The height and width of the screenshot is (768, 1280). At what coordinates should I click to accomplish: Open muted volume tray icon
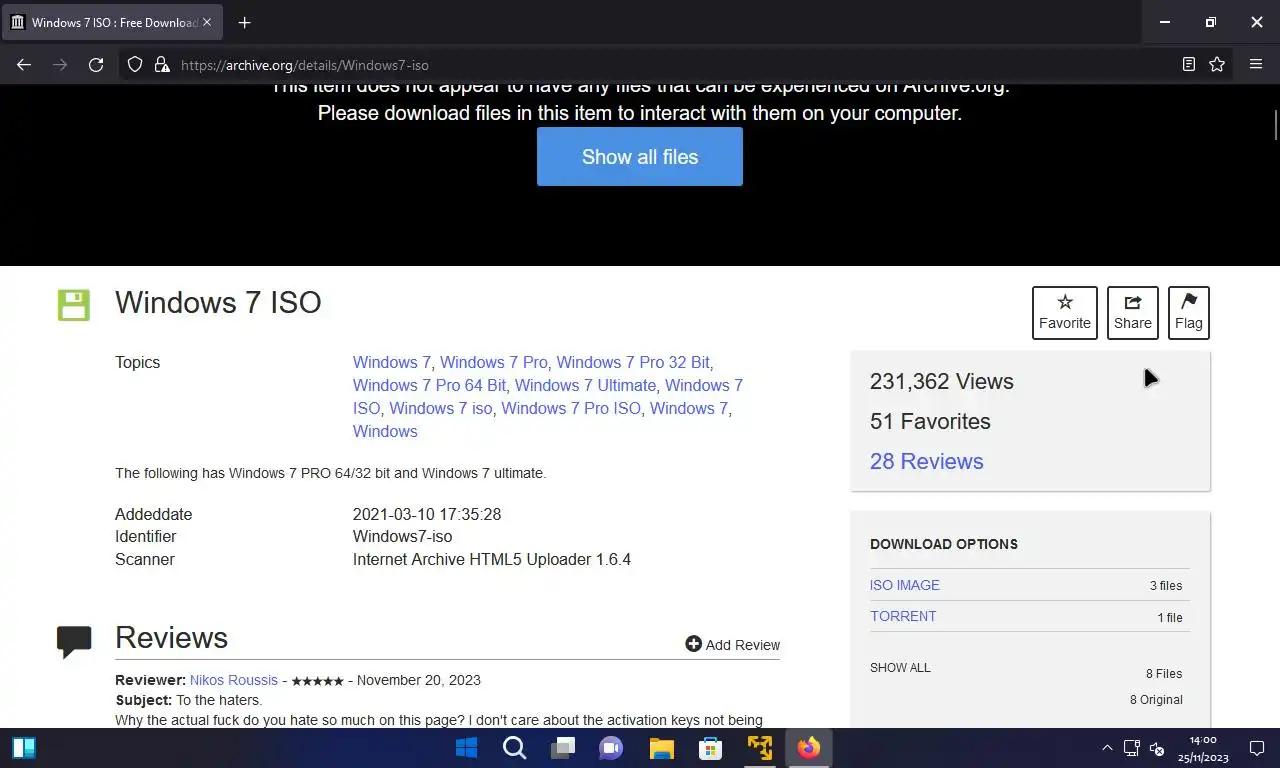pyautogui.click(x=1157, y=748)
